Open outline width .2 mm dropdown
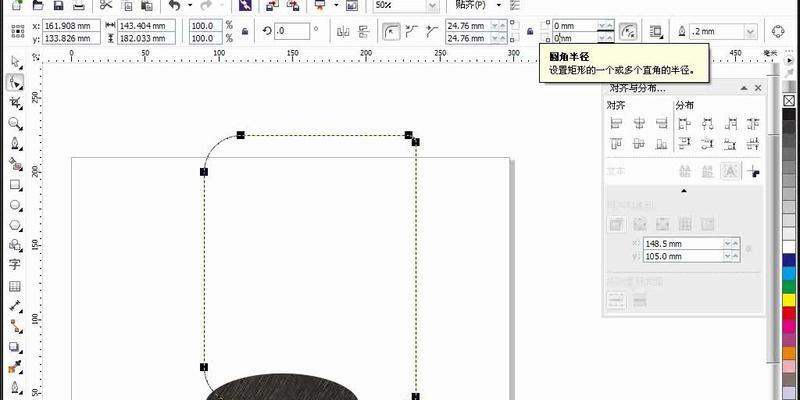The height and width of the screenshot is (400, 800). 749,32
